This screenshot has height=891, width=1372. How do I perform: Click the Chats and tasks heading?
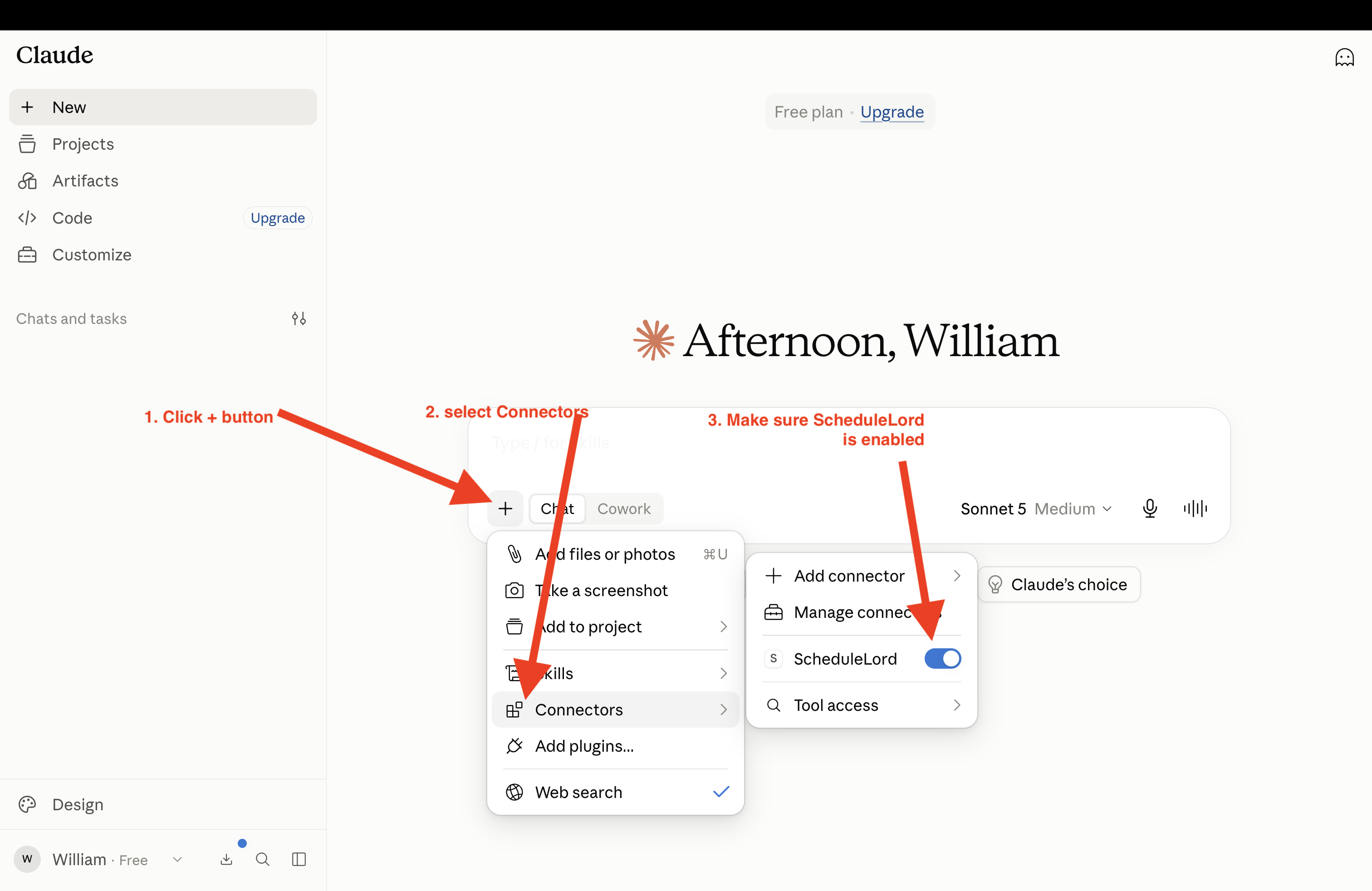(x=72, y=319)
